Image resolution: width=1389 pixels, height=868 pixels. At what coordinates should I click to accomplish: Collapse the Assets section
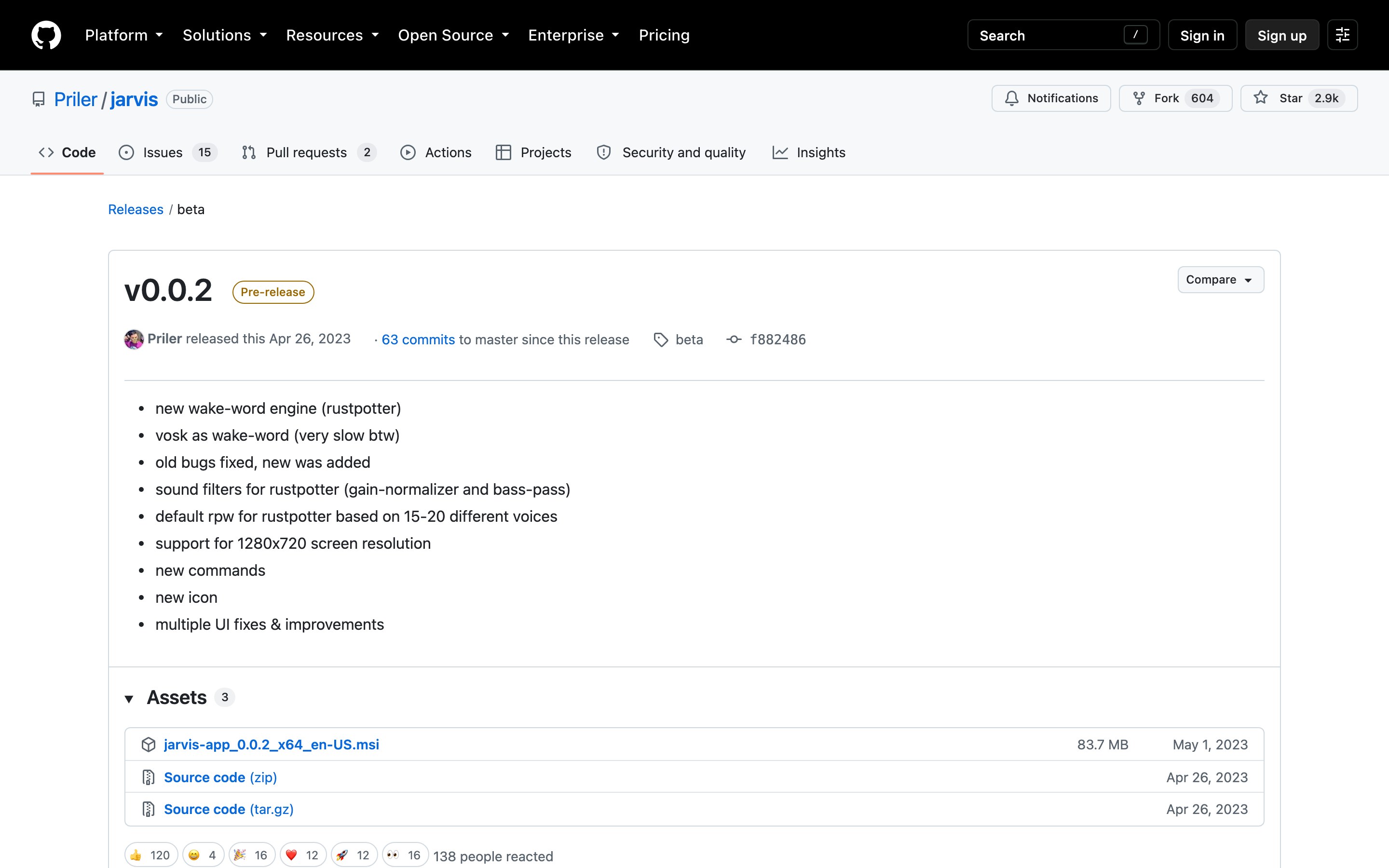click(x=129, y=699)
